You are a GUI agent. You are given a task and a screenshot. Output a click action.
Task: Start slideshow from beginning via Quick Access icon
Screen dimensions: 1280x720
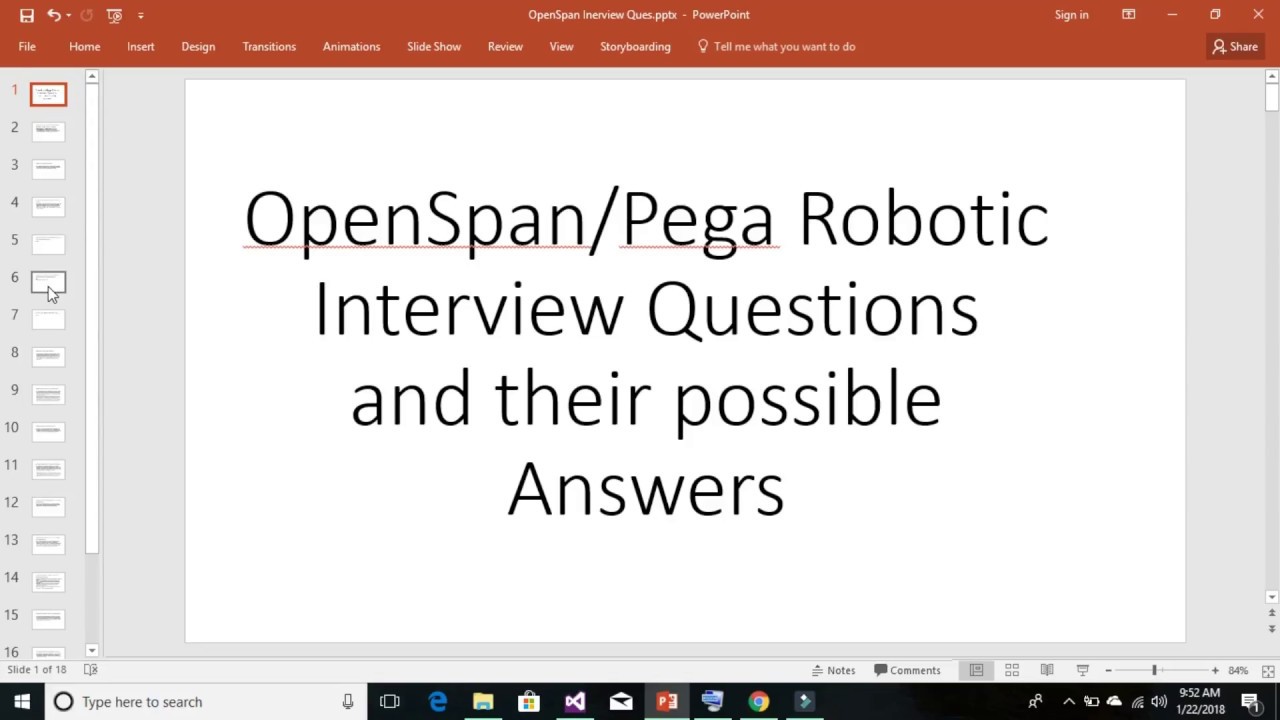pyautogui.click(x=114, y=15)
